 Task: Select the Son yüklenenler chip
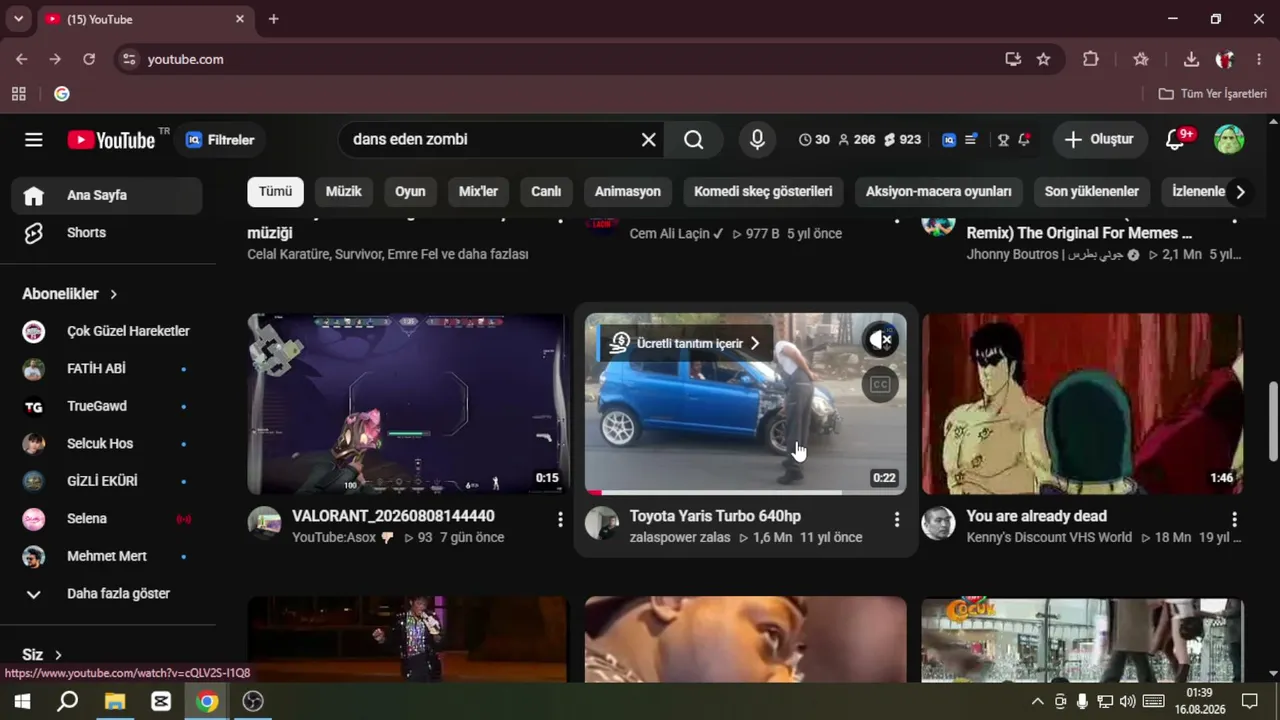pyautogui.click(x=1092, y=191)
